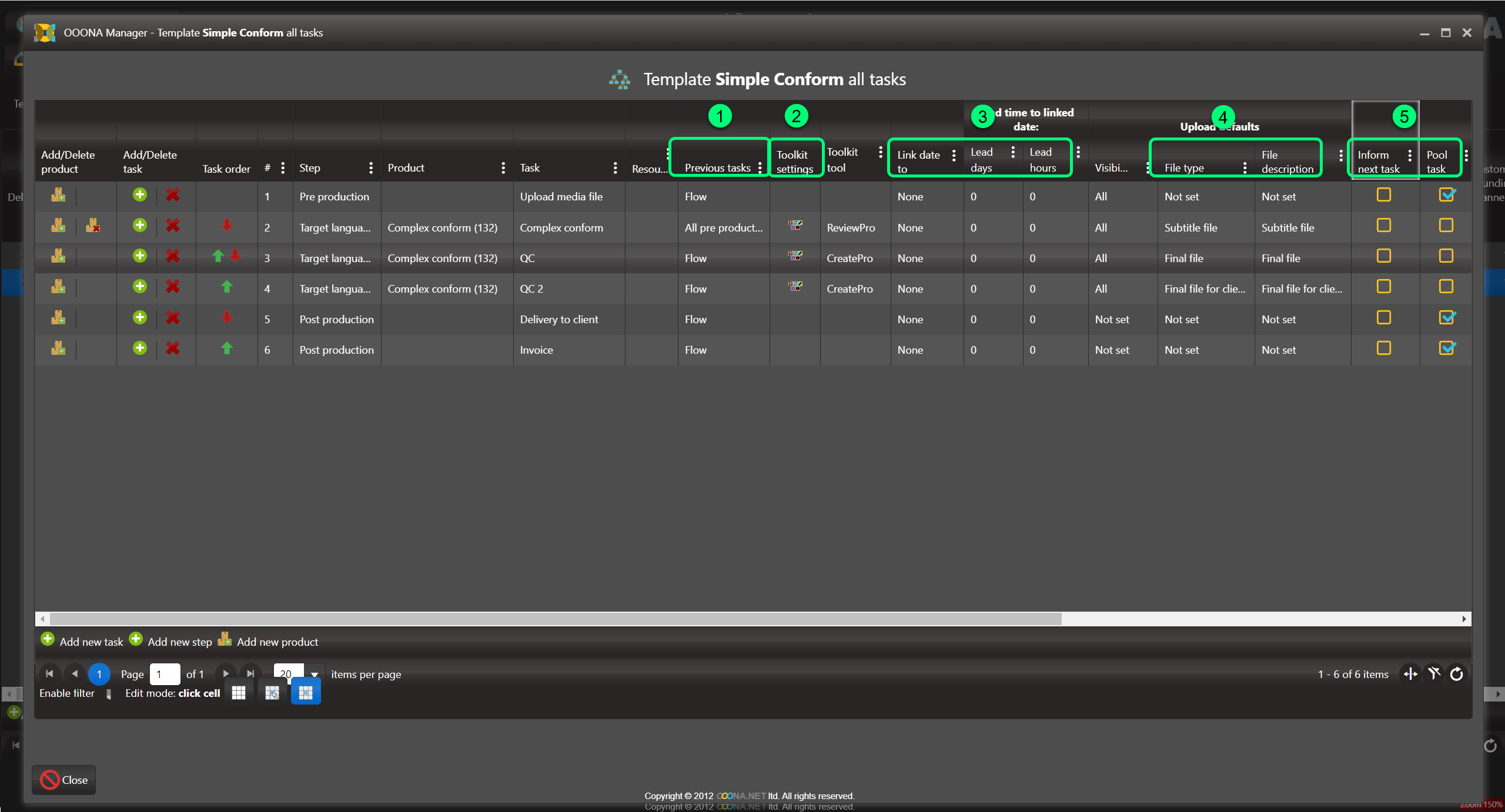Screen dimensions: 1505x812
Task: Click the add product icon in row 1
Action: pyautogui.click(x=58, y=195)
